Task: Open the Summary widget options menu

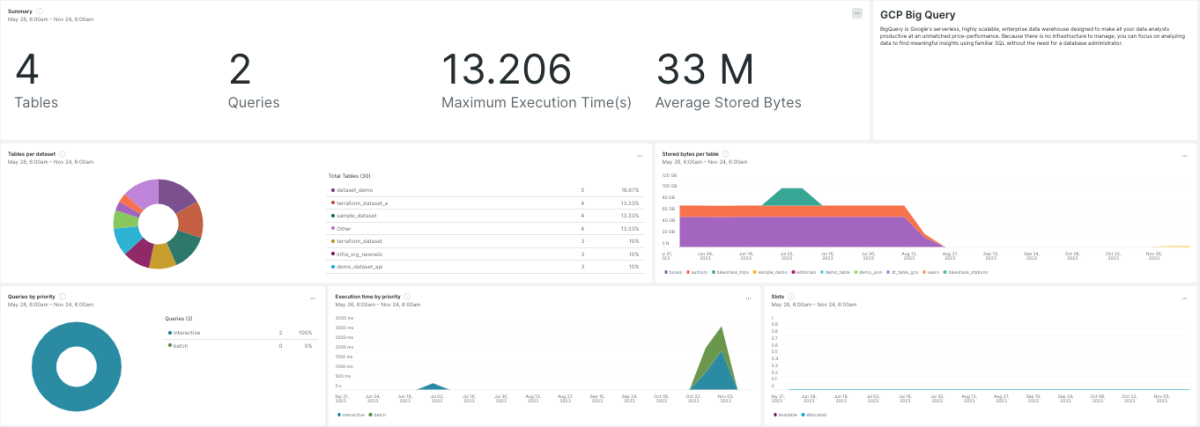Action: tap(857, 13)
